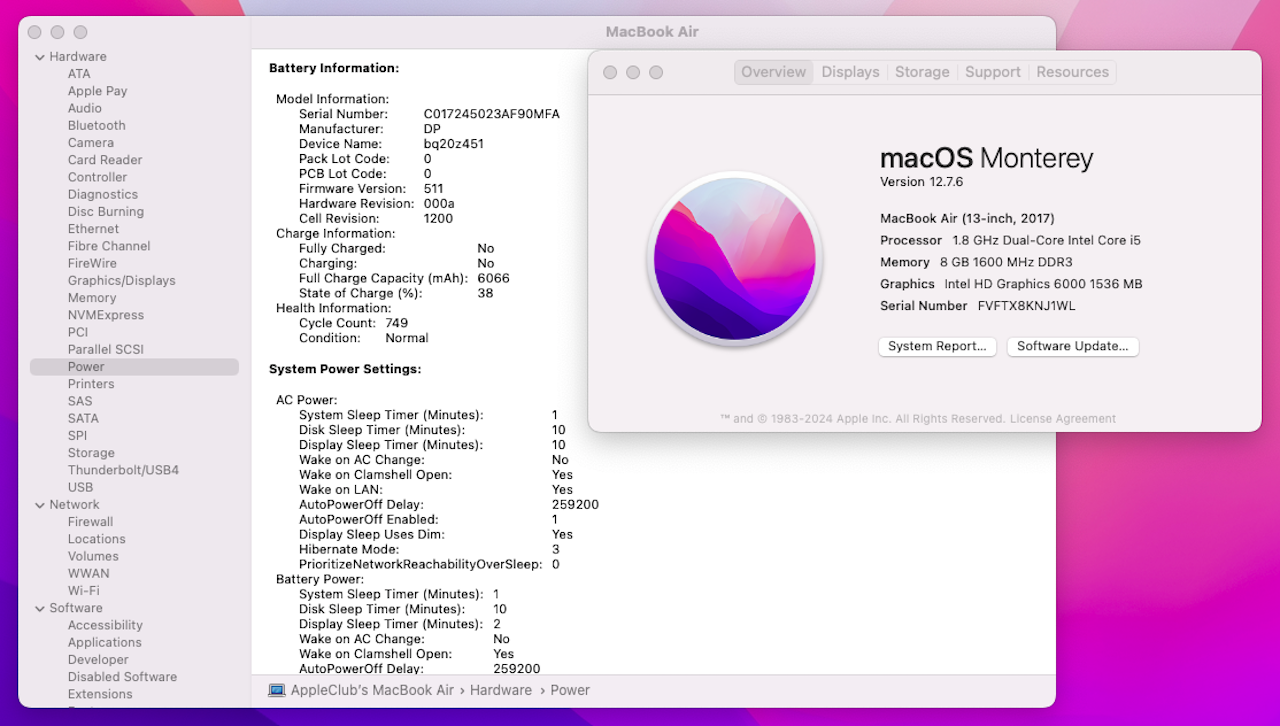Select USB in the sidebar
This screenshot has width=1280, height=726.
coord(80,488)
